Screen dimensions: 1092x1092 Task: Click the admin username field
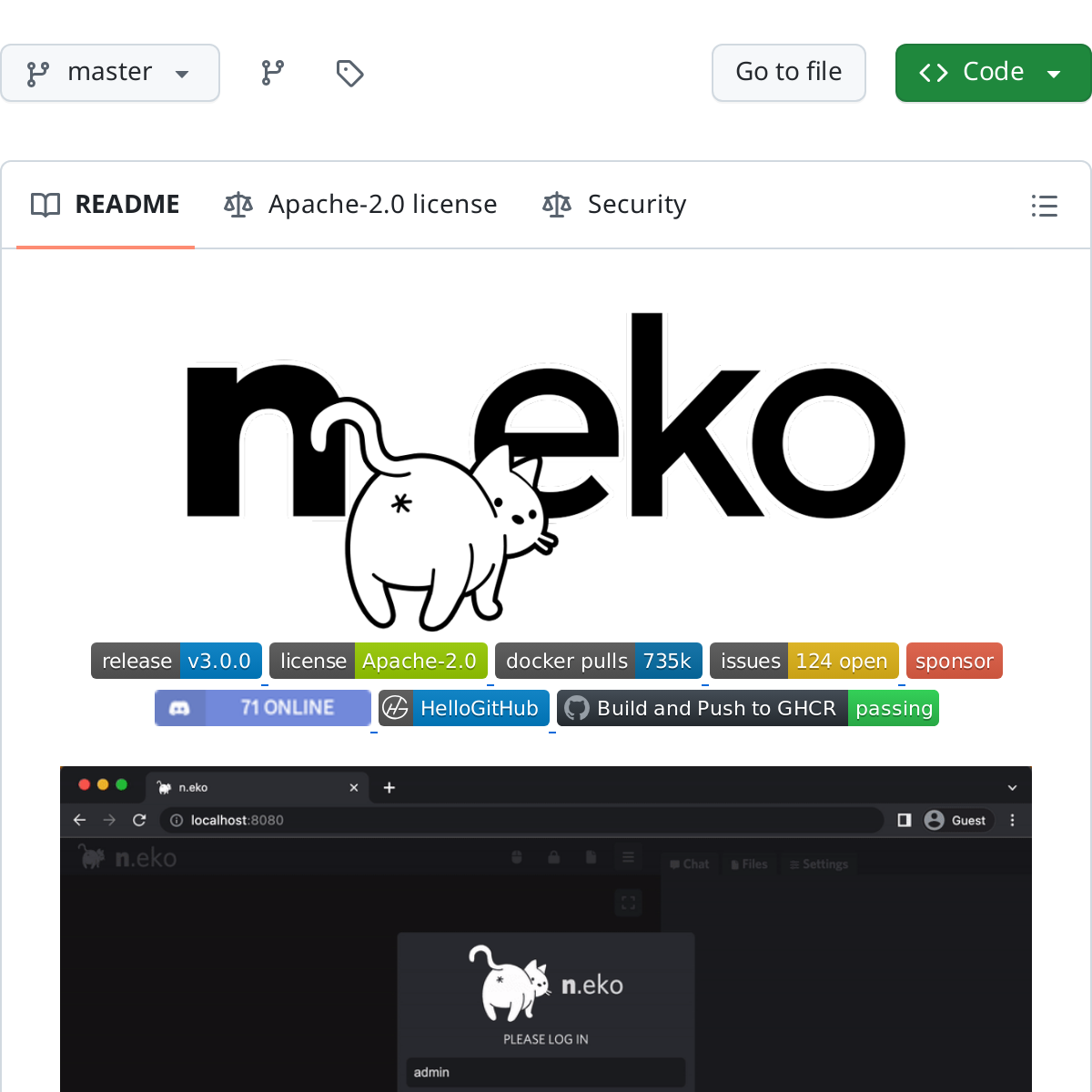pos(546,1072)
